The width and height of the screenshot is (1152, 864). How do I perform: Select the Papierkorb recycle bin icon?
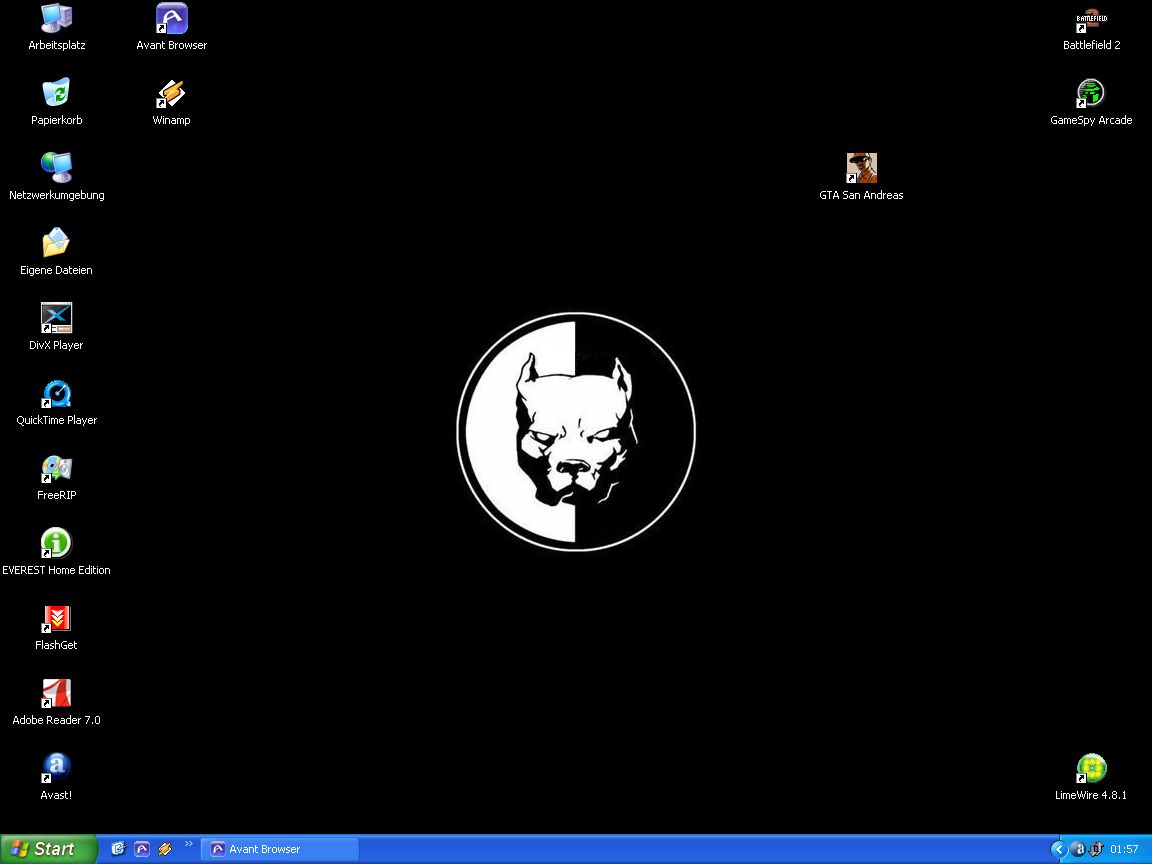click(x=56, y=94)
